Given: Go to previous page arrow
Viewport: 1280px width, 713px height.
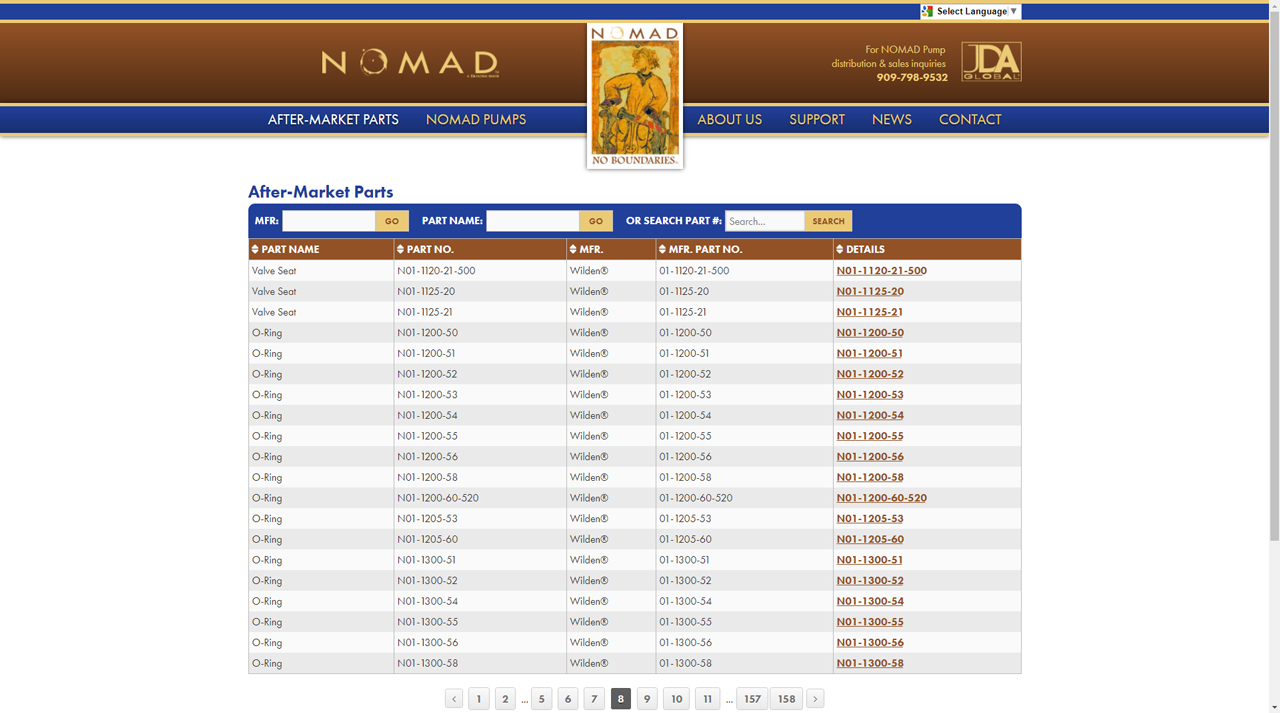Looking at the screenshot, I should pyautogui.click(x=454, y=699).
